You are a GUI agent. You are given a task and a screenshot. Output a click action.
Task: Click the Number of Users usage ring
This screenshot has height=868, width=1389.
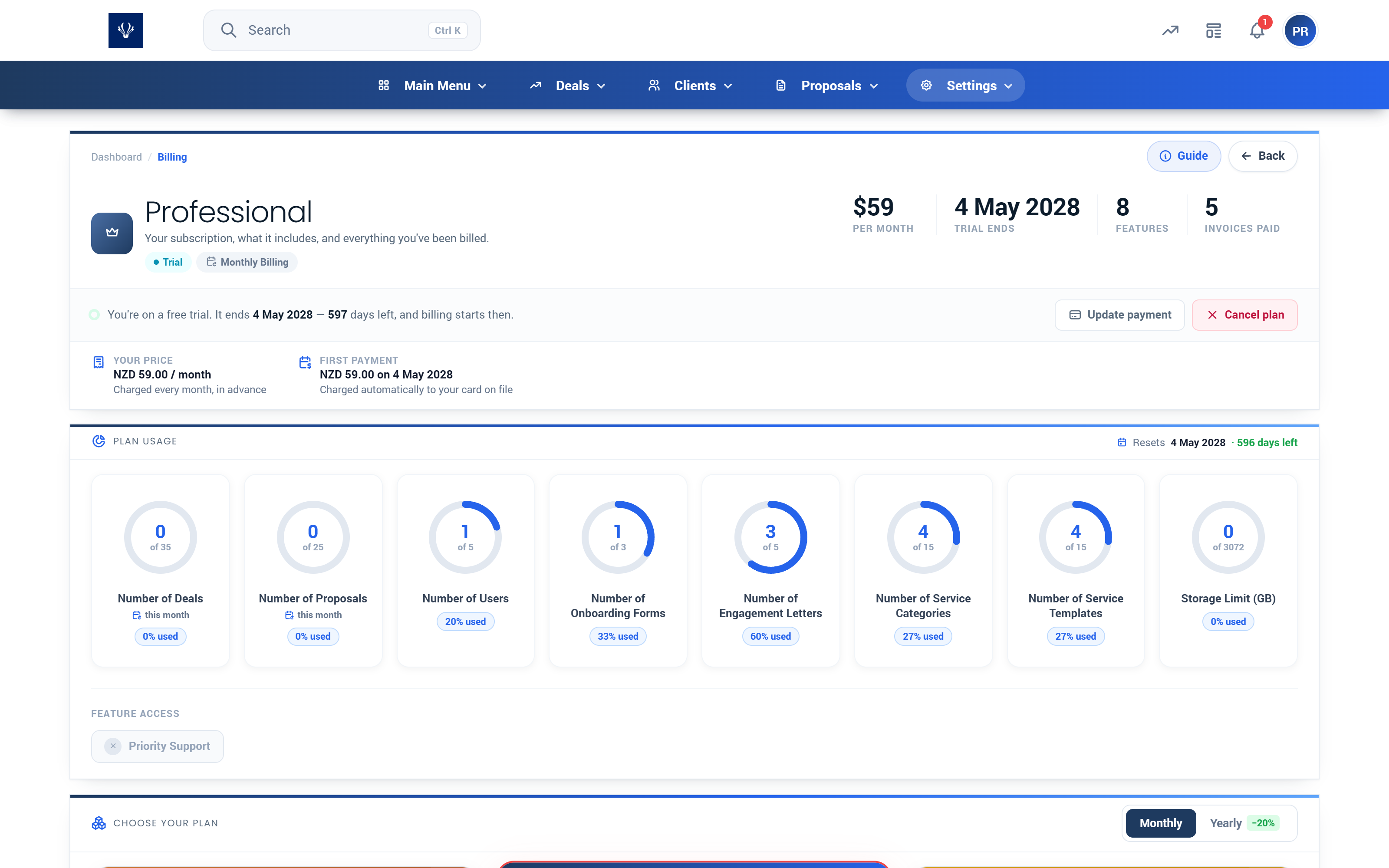click(x=465, y=537)
